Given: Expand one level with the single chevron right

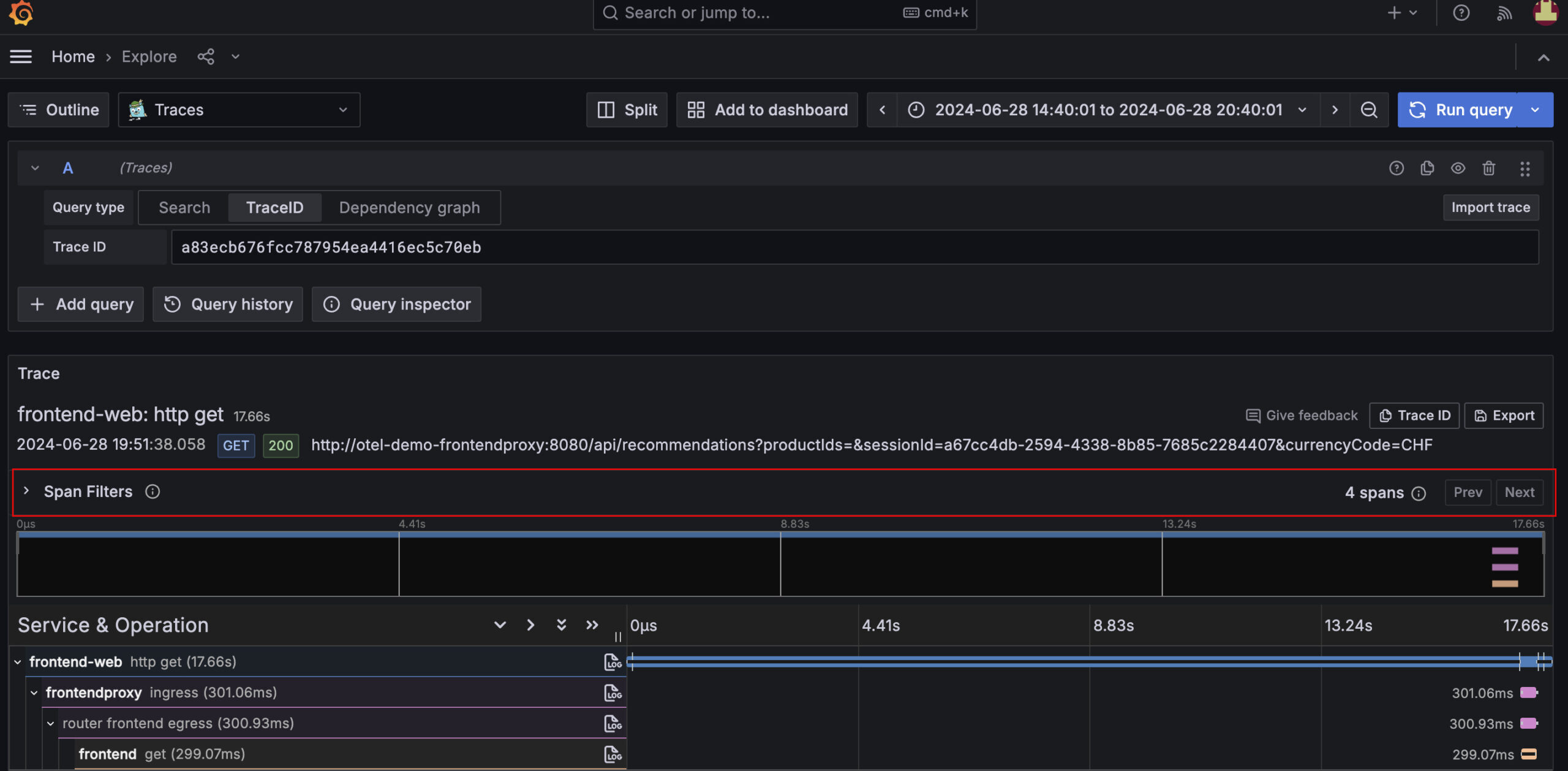Looking at the screenshot, I should pyautogui.click(x=530, y=625).
